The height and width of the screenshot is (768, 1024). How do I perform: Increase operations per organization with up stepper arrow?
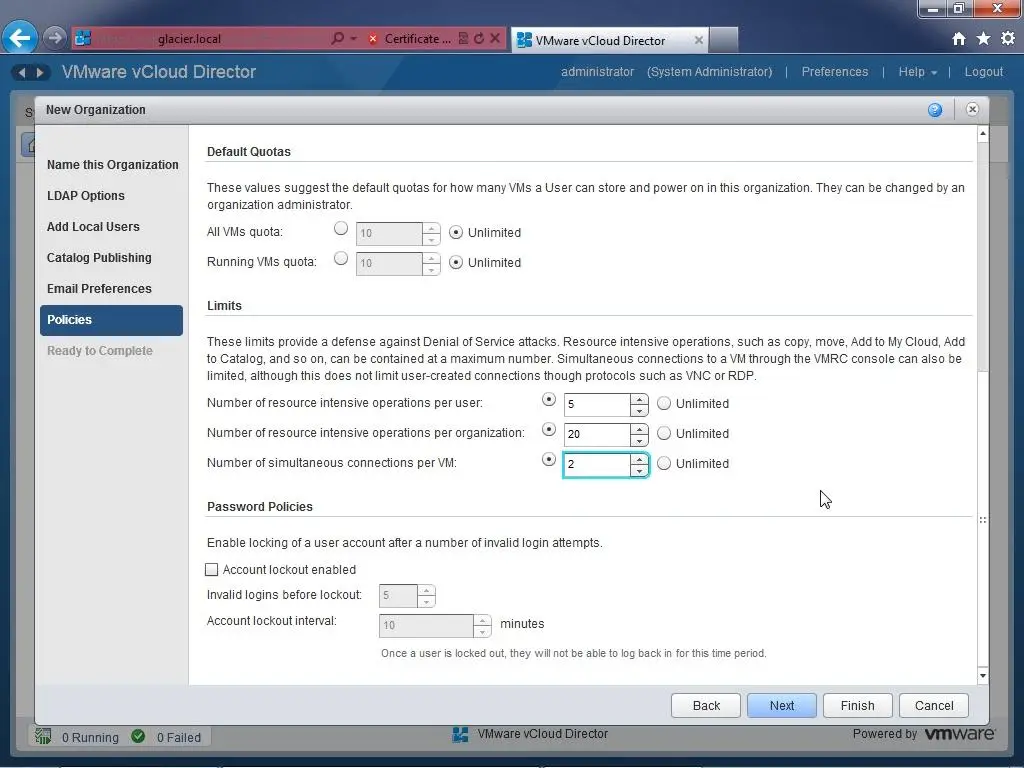(639, 429)
